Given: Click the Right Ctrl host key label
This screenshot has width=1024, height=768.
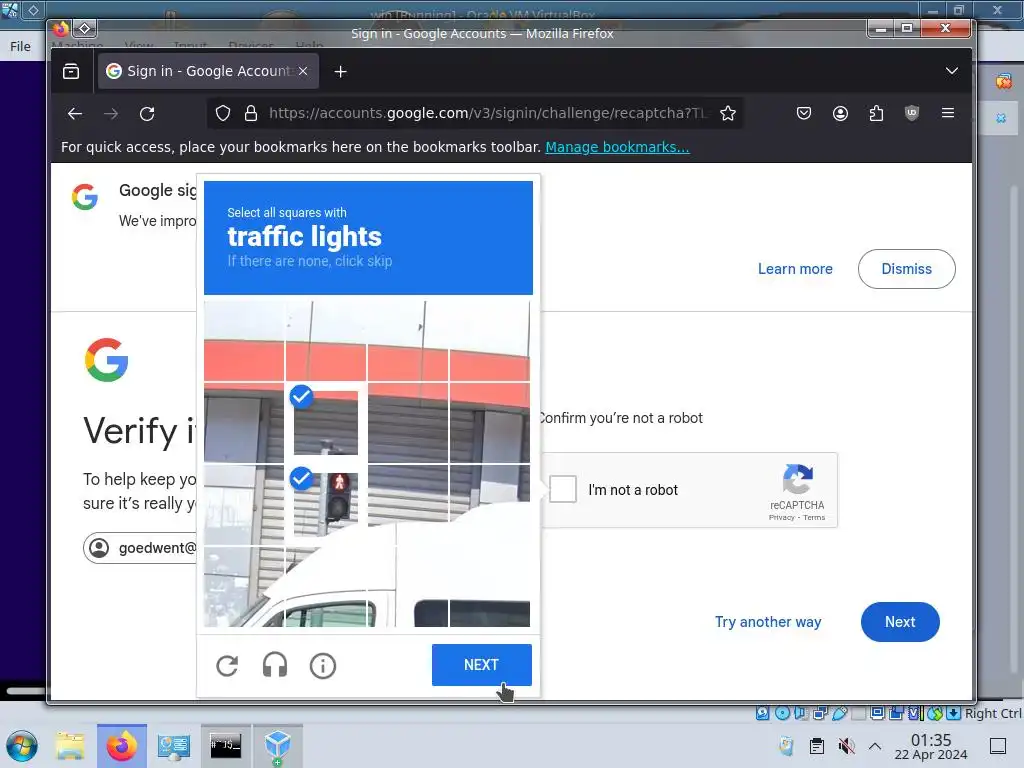Looking at the screenshot, I should pos(993,713).
